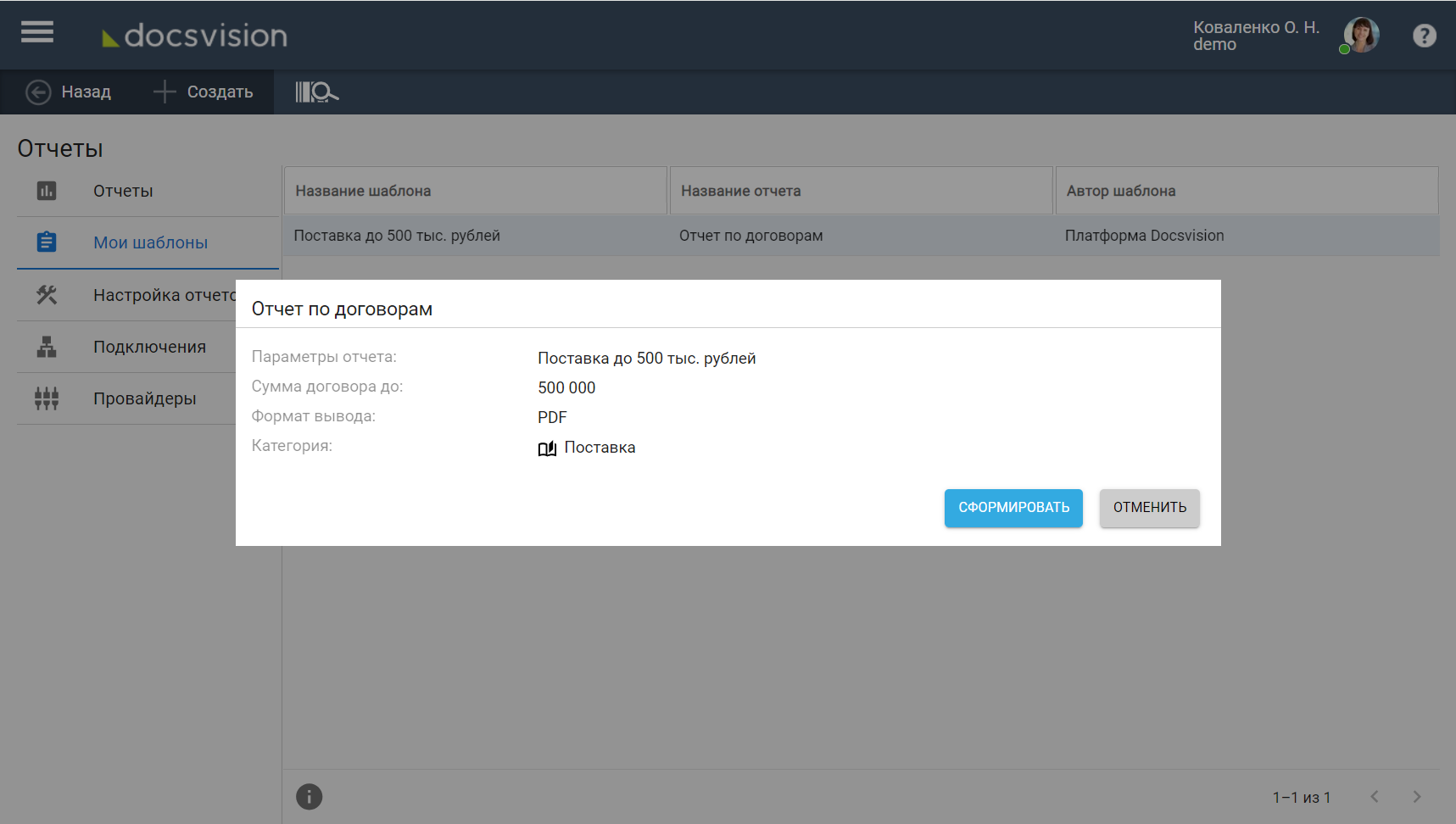Go to next page arrow

tap(1416, 796)
